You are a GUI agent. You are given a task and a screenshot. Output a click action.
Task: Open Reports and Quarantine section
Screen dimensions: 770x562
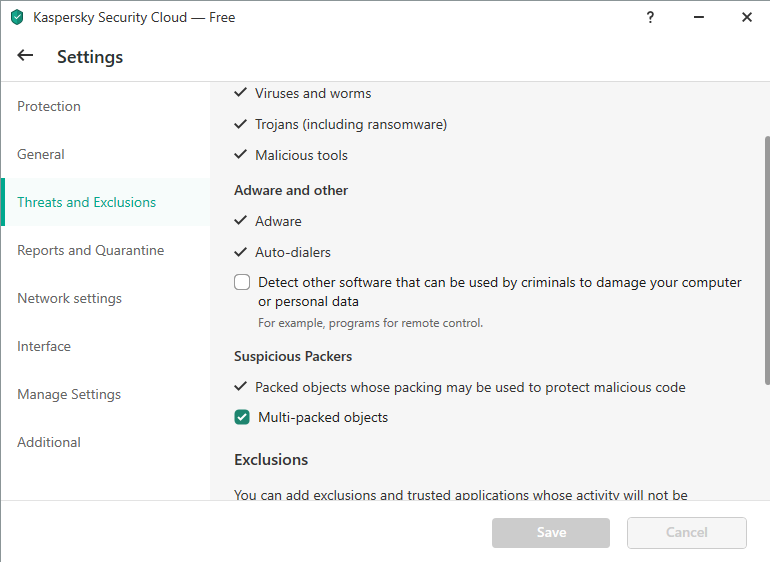[90, 250]
